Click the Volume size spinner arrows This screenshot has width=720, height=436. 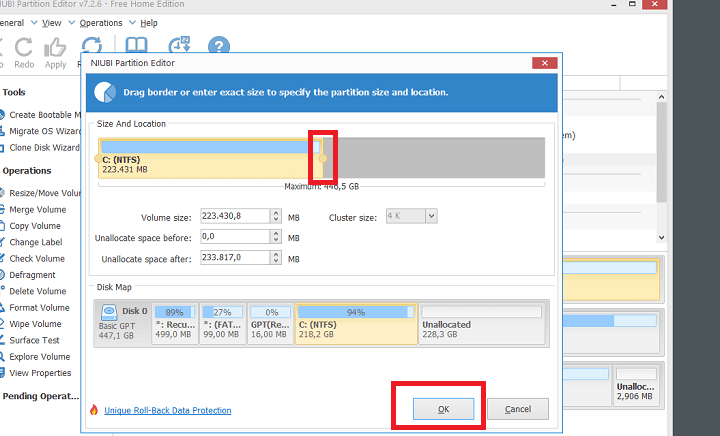point(276,216)
